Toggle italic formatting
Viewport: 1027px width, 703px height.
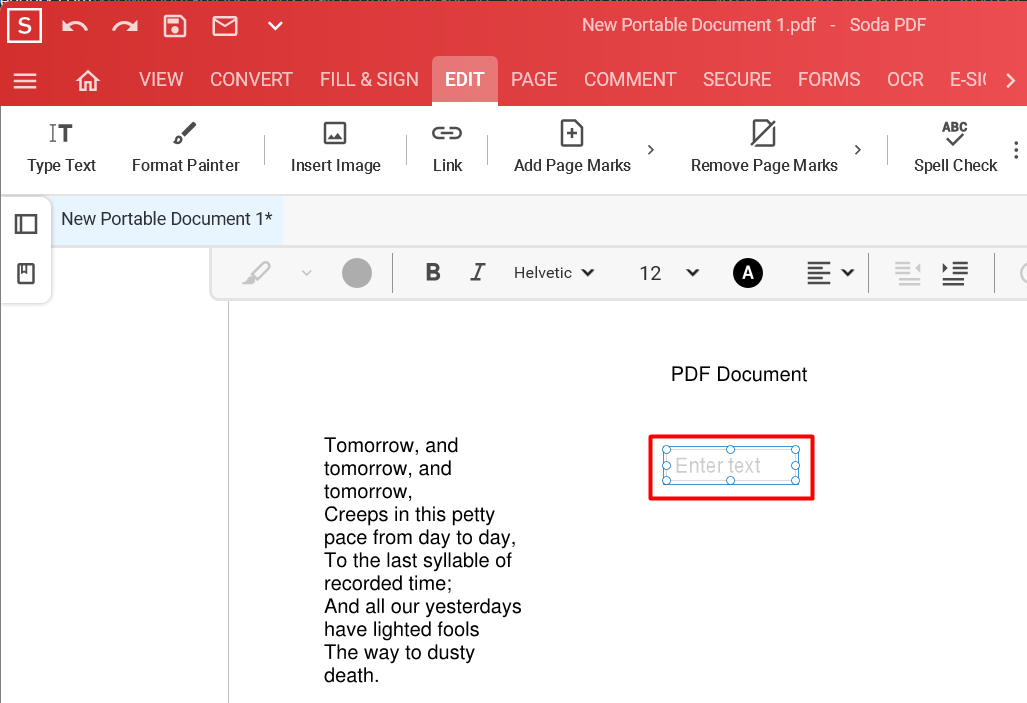pos(478,272)
